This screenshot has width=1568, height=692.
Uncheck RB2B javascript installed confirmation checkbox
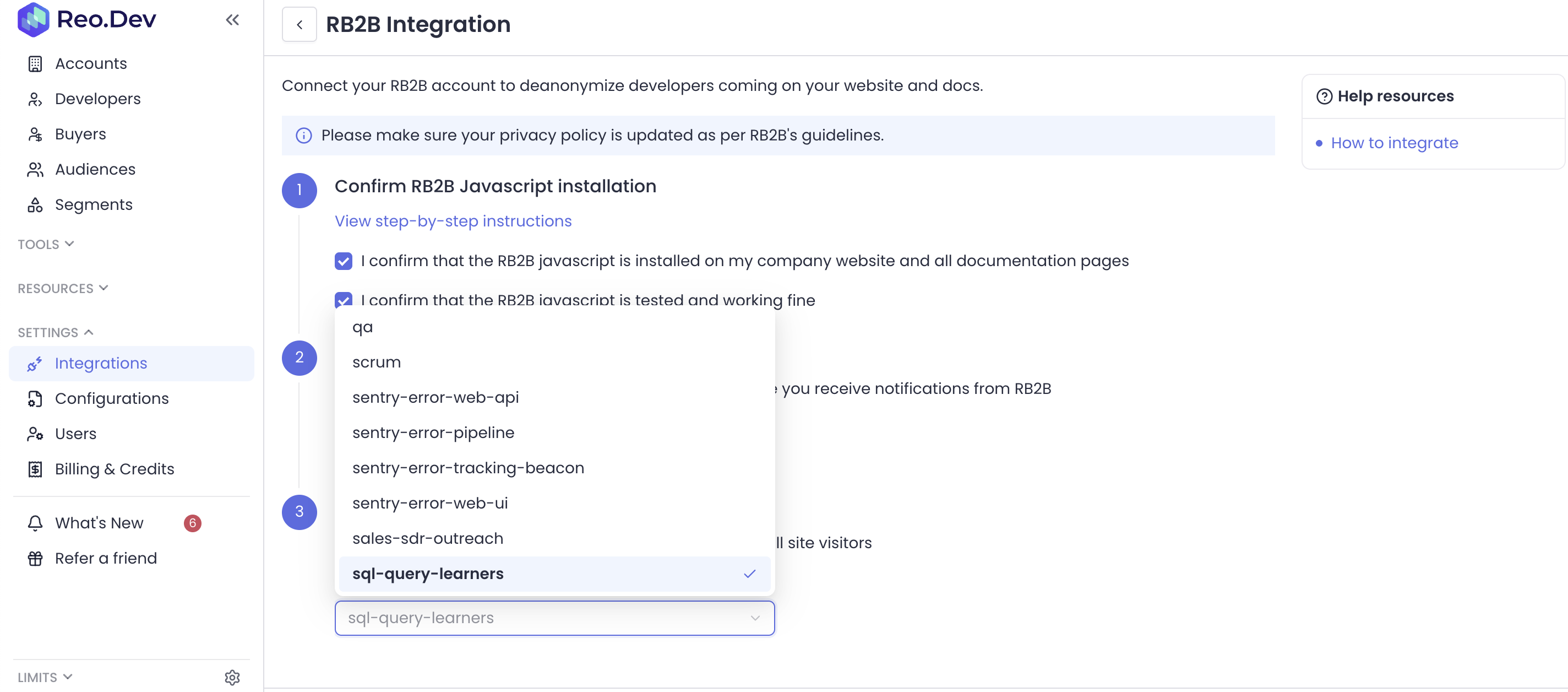click(x=344, y=261)
